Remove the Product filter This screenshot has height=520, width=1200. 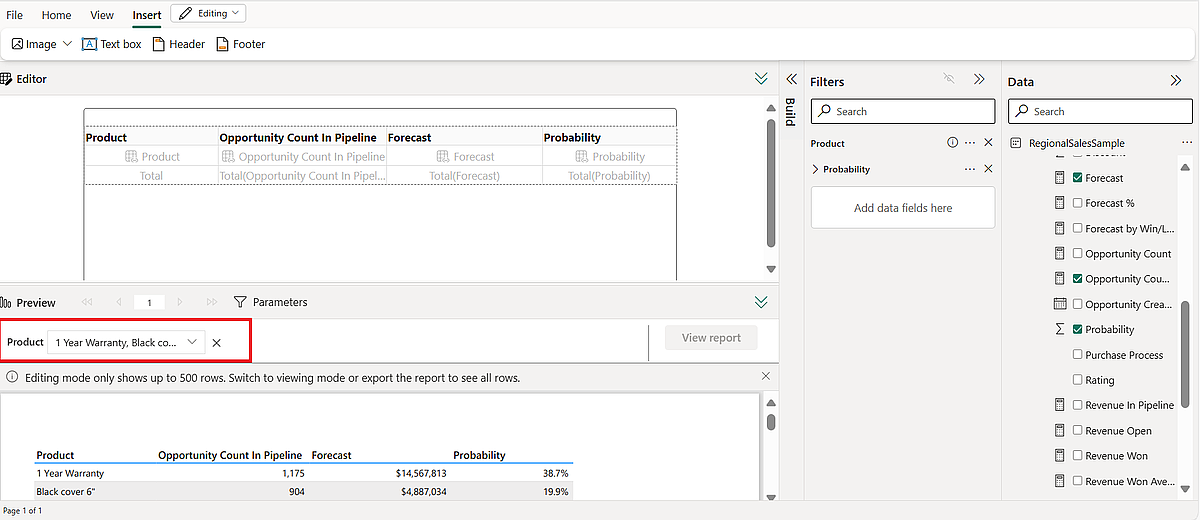[988, 143]
